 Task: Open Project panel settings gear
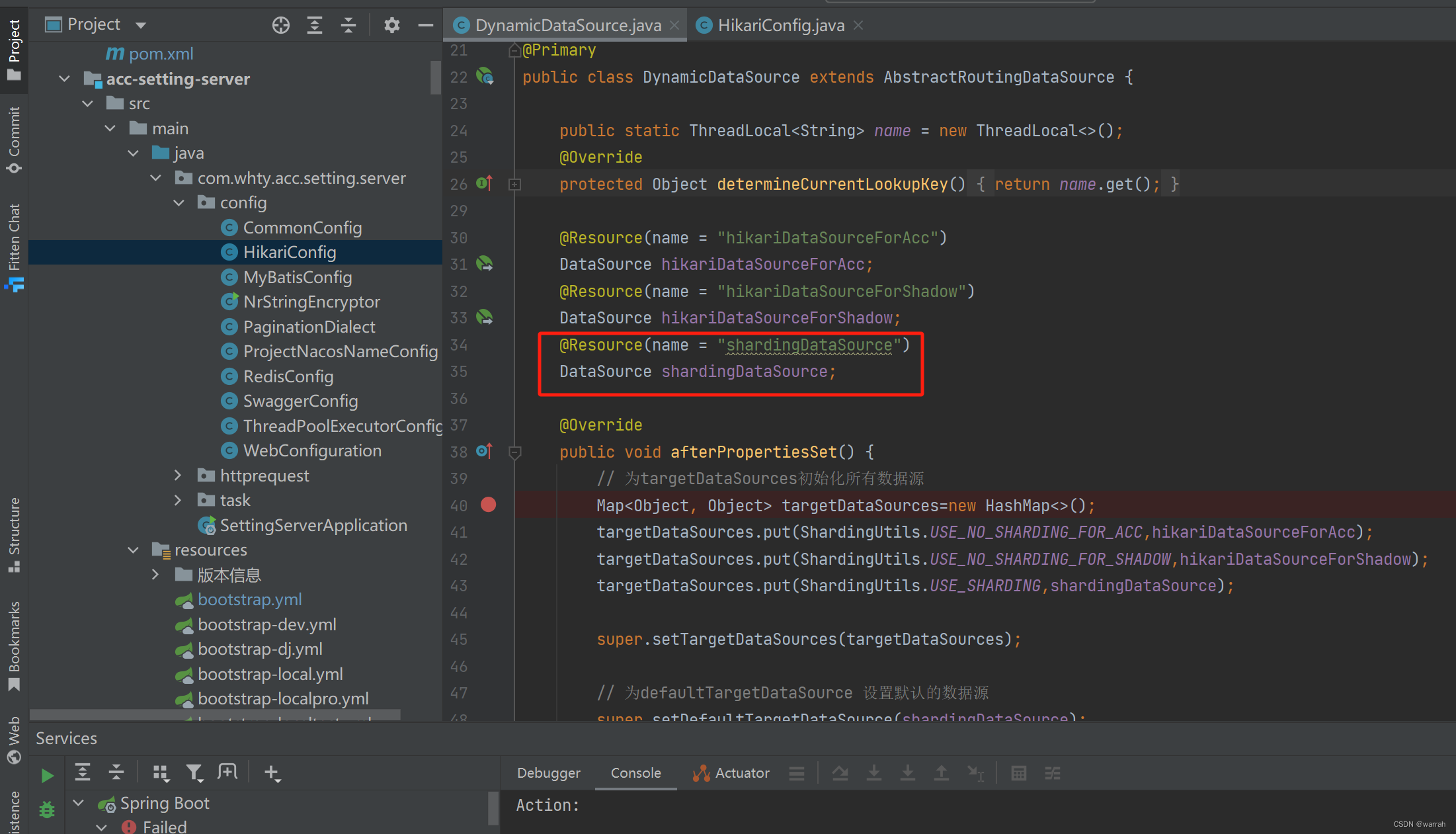[391, 25]
